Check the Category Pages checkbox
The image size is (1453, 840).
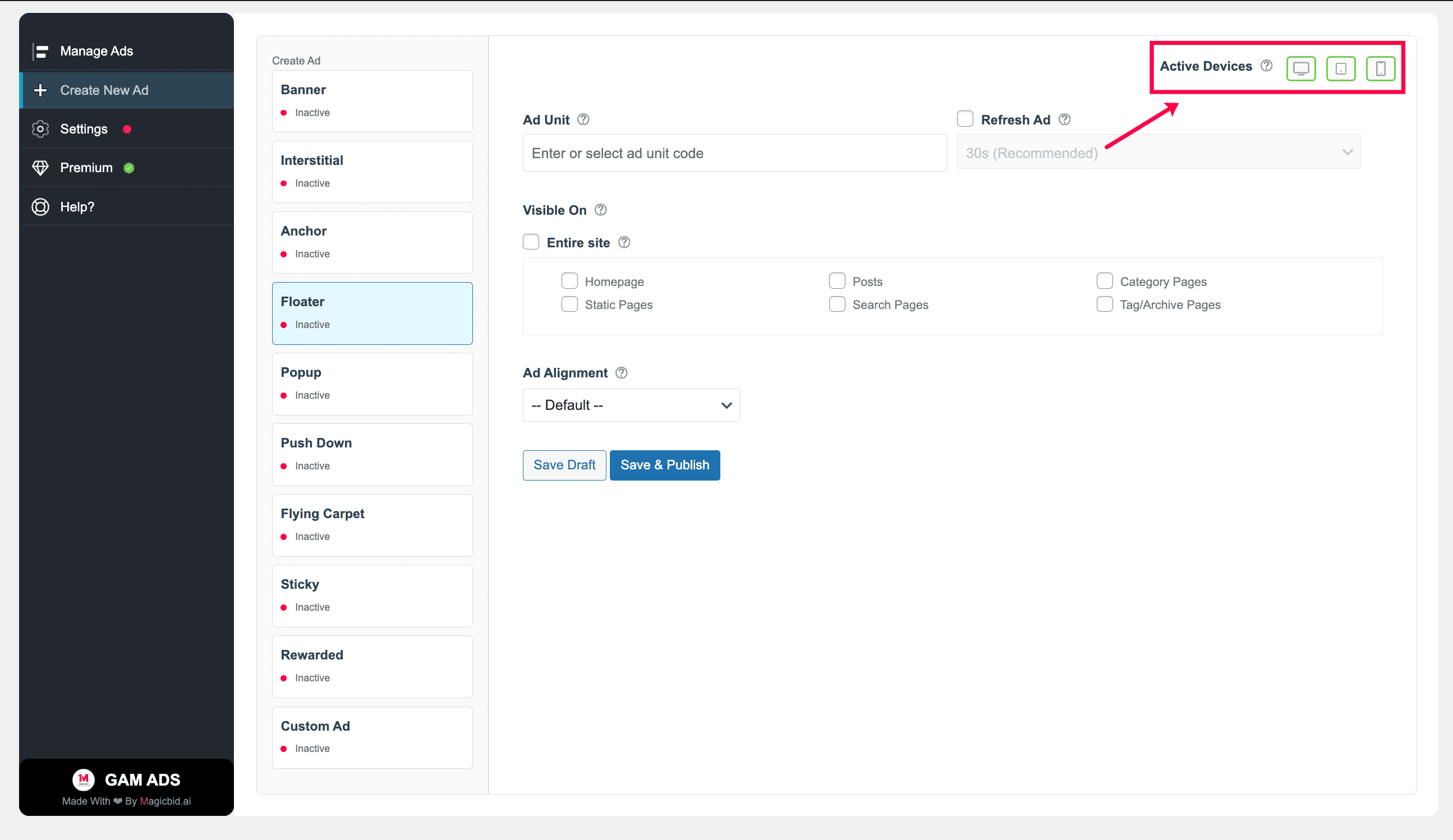[1104, 281]
